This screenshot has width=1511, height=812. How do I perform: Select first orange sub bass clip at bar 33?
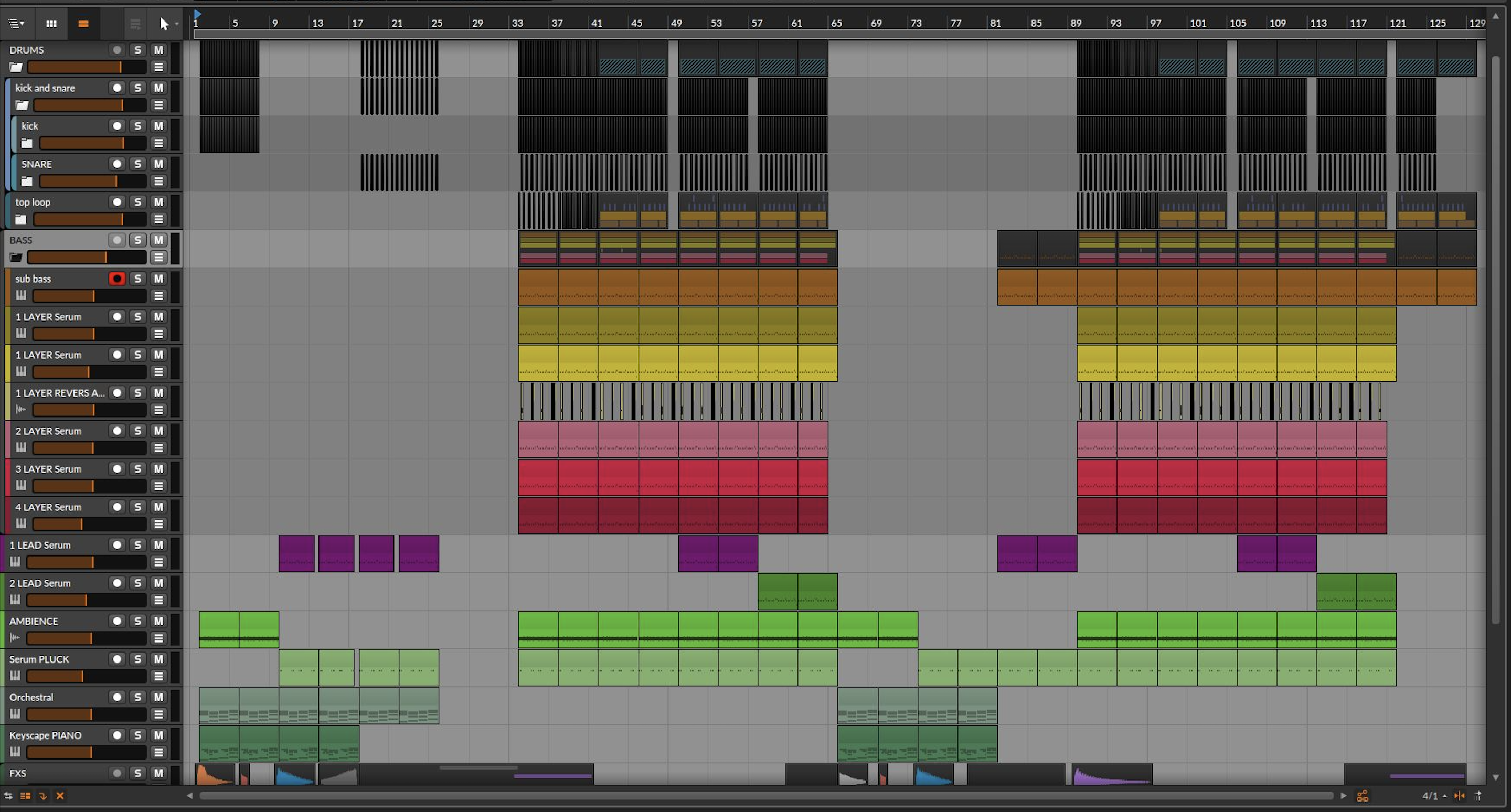pyautogui.click(x=538, y=287)
